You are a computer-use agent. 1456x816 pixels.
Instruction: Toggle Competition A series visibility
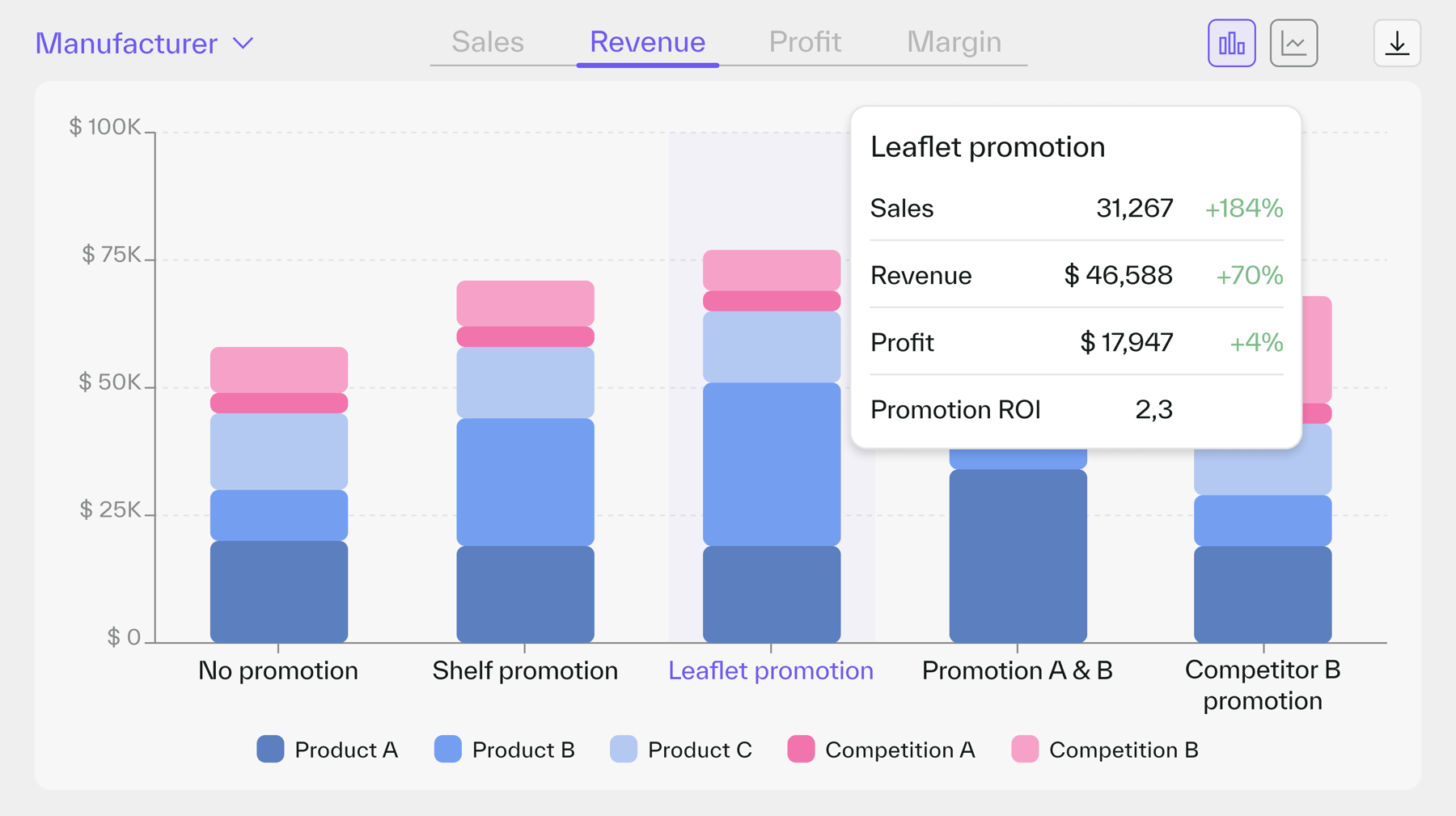tap(799, 750)
